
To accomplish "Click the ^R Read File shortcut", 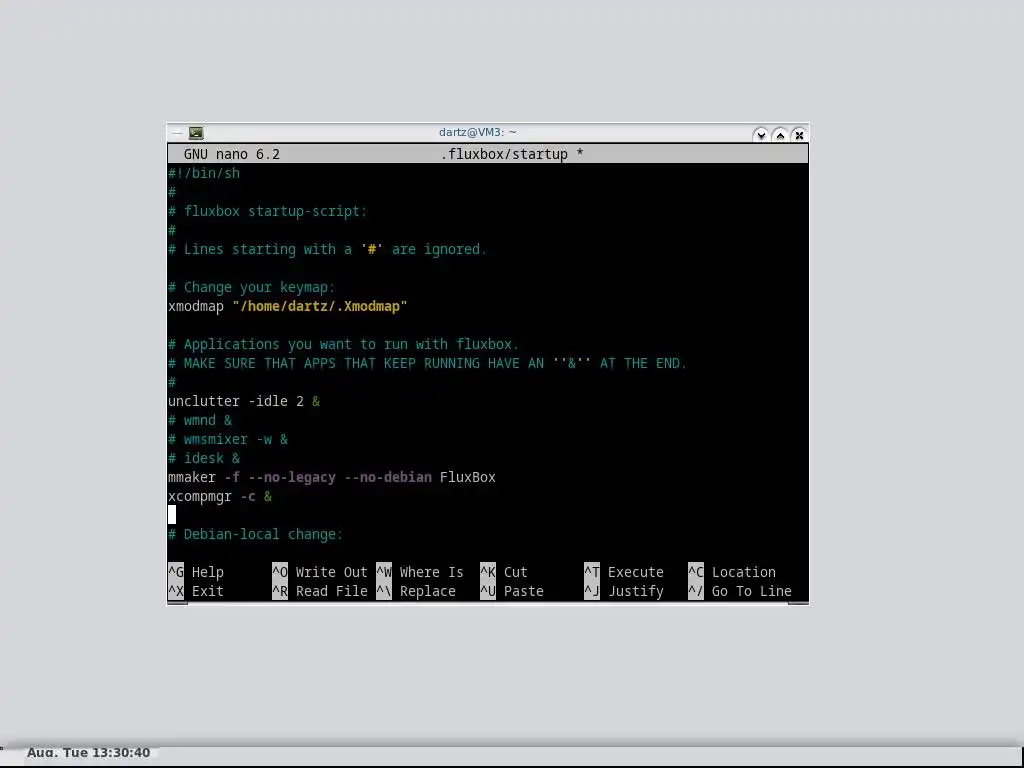I will coord(320,591).
